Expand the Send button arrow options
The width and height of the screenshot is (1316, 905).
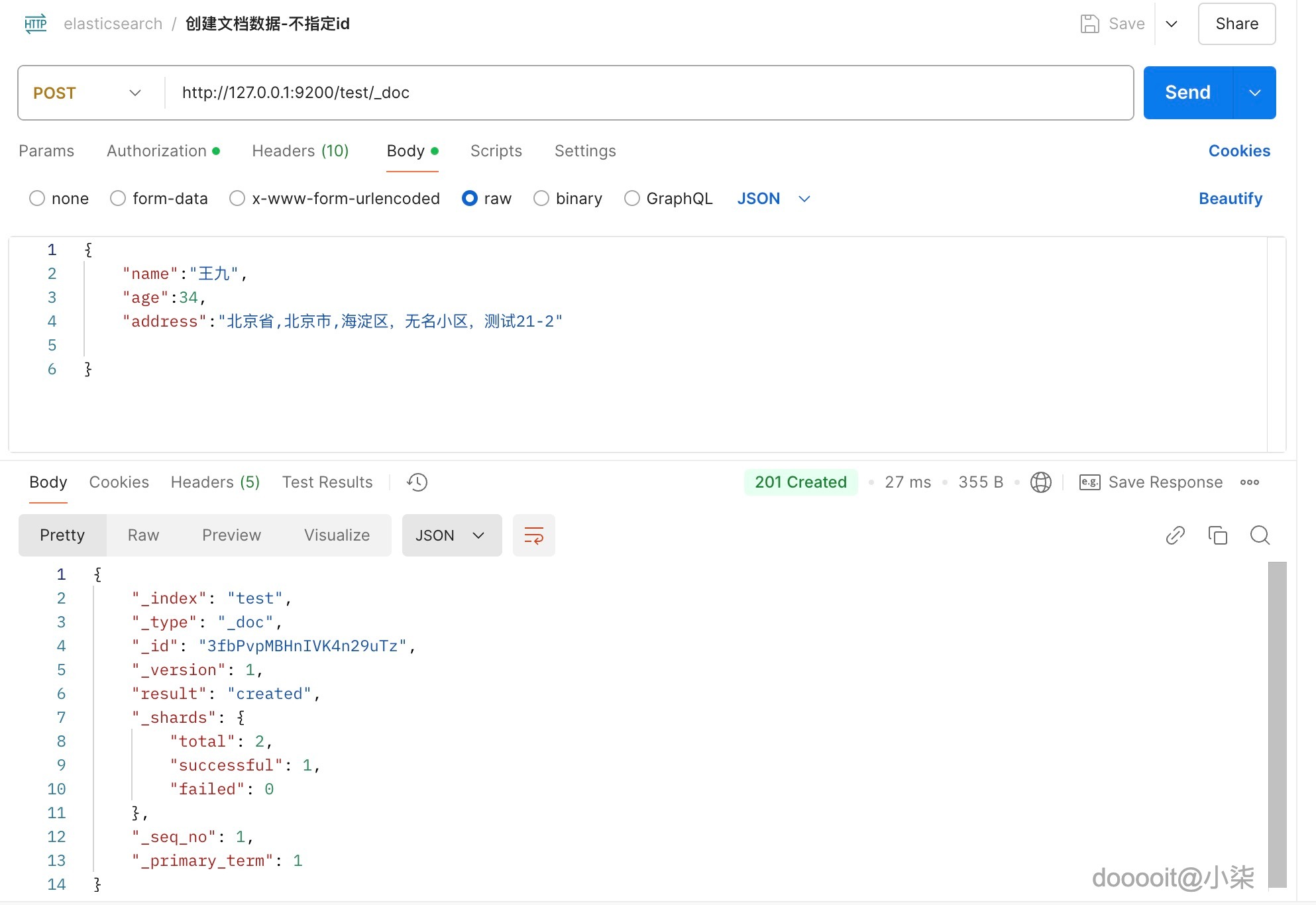1254,93
